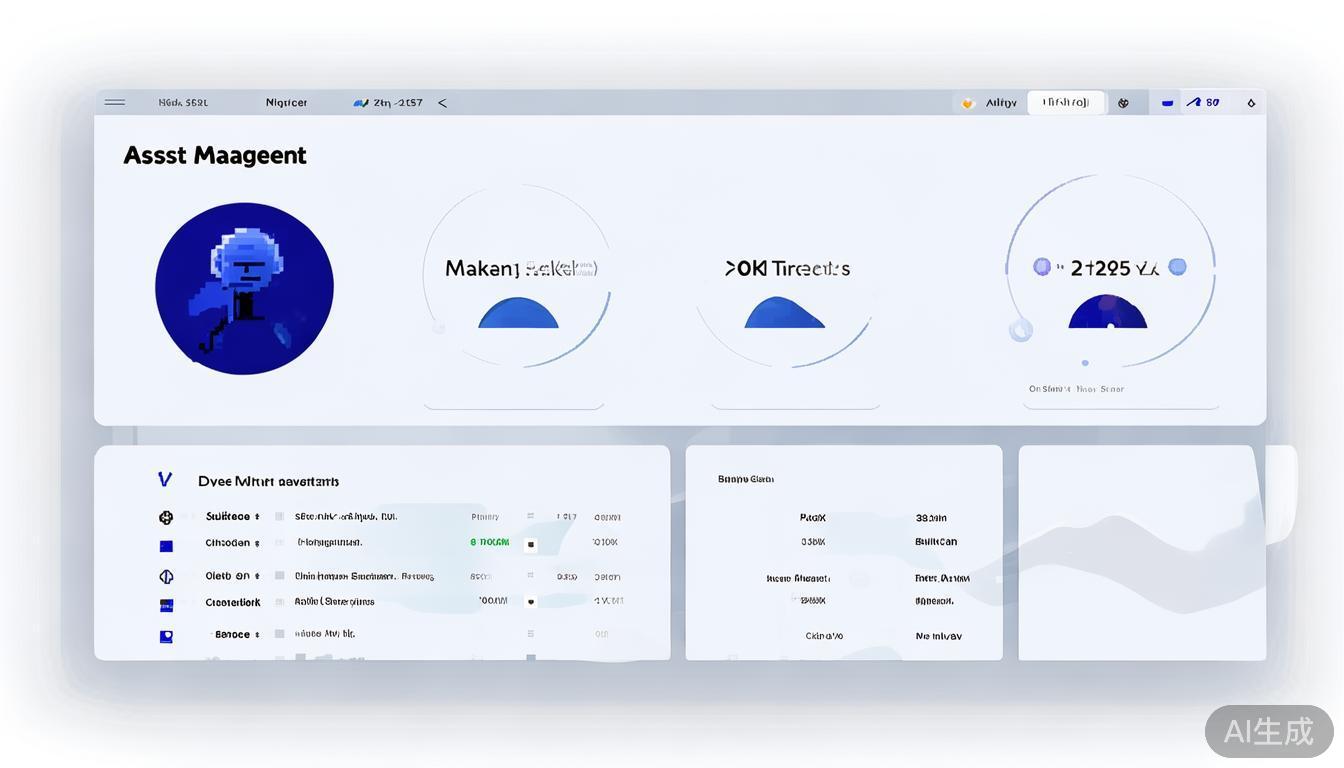Screen dimensions: 1344x768
Task: Click the blue V logo icon
Action: click(165, 480)
